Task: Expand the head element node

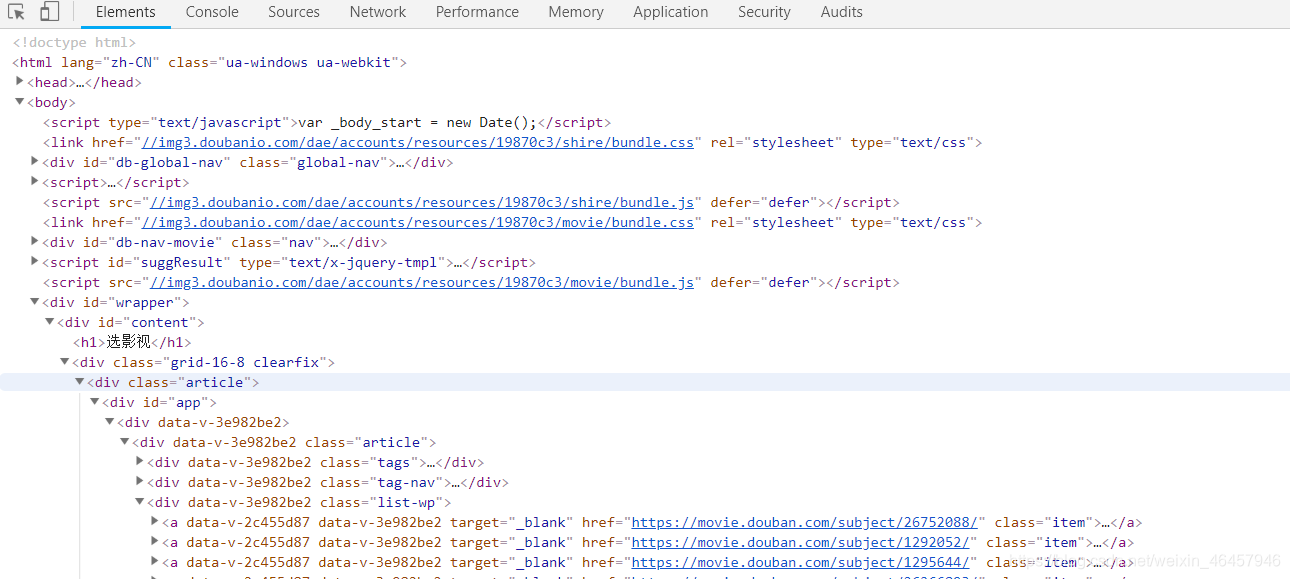Action: [x=20, y=82]
